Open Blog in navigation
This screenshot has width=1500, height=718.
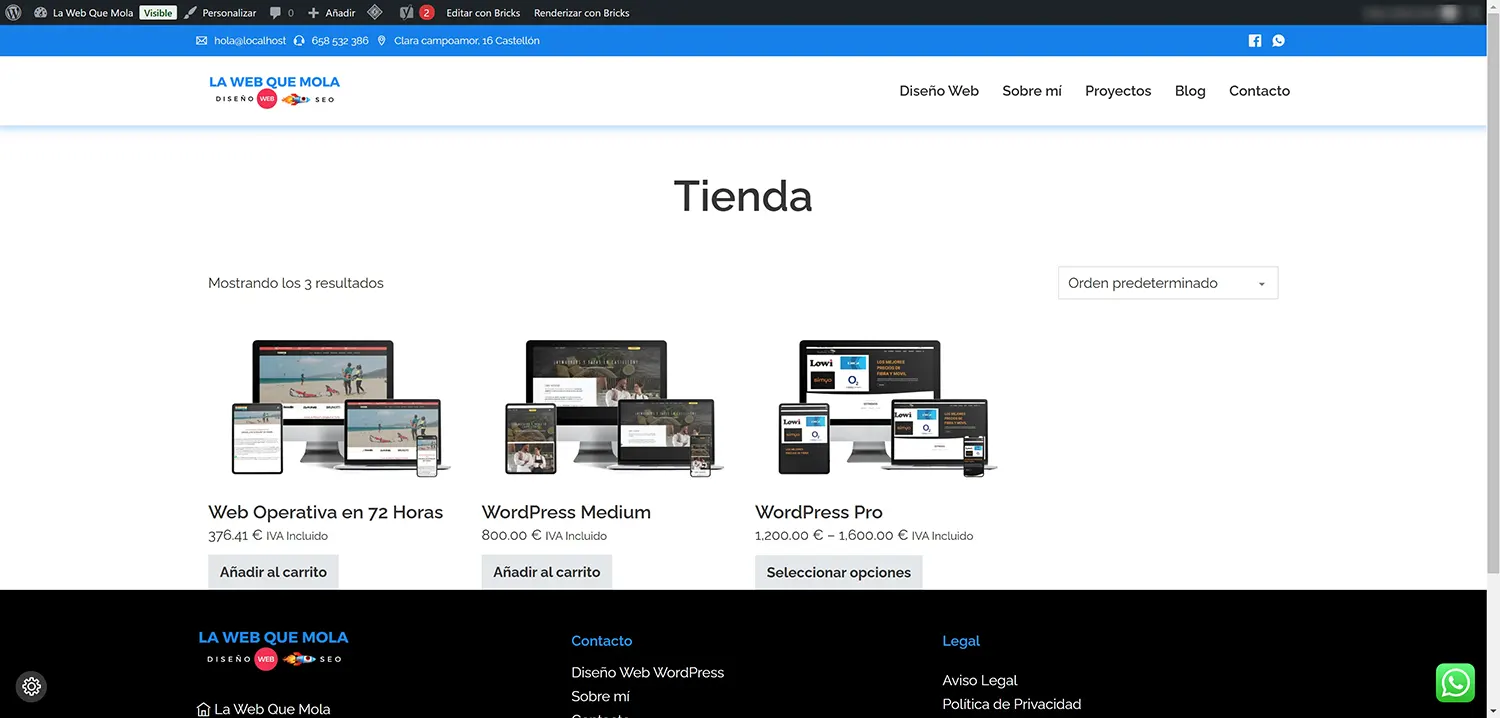click(x=1190, y=91)
